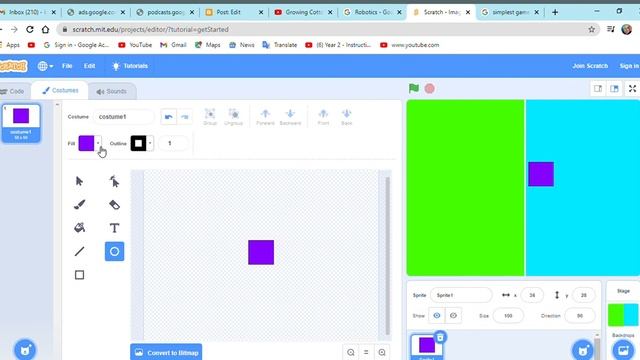Click the Redo arrow button
This screenshot has height=360, width=640.
click(x=184, y=117)
